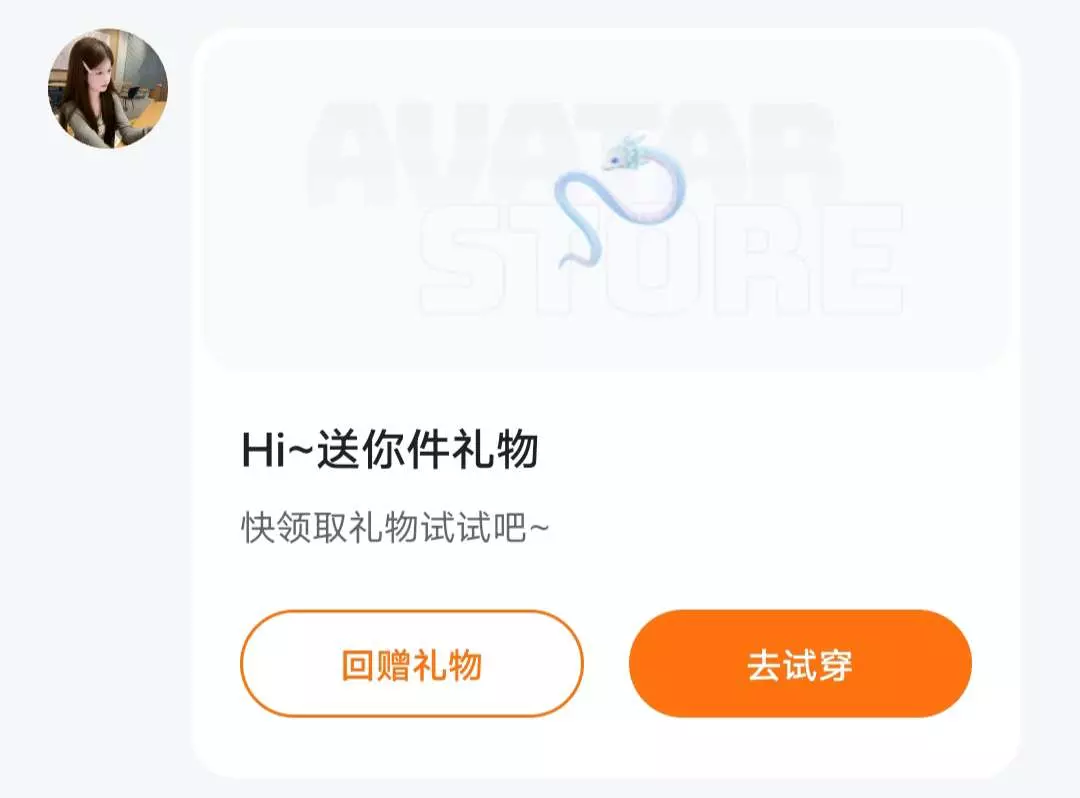The image size is (1080, 798).
Task: Tap the dragon's head in gift preview
Action: [625, 153]
